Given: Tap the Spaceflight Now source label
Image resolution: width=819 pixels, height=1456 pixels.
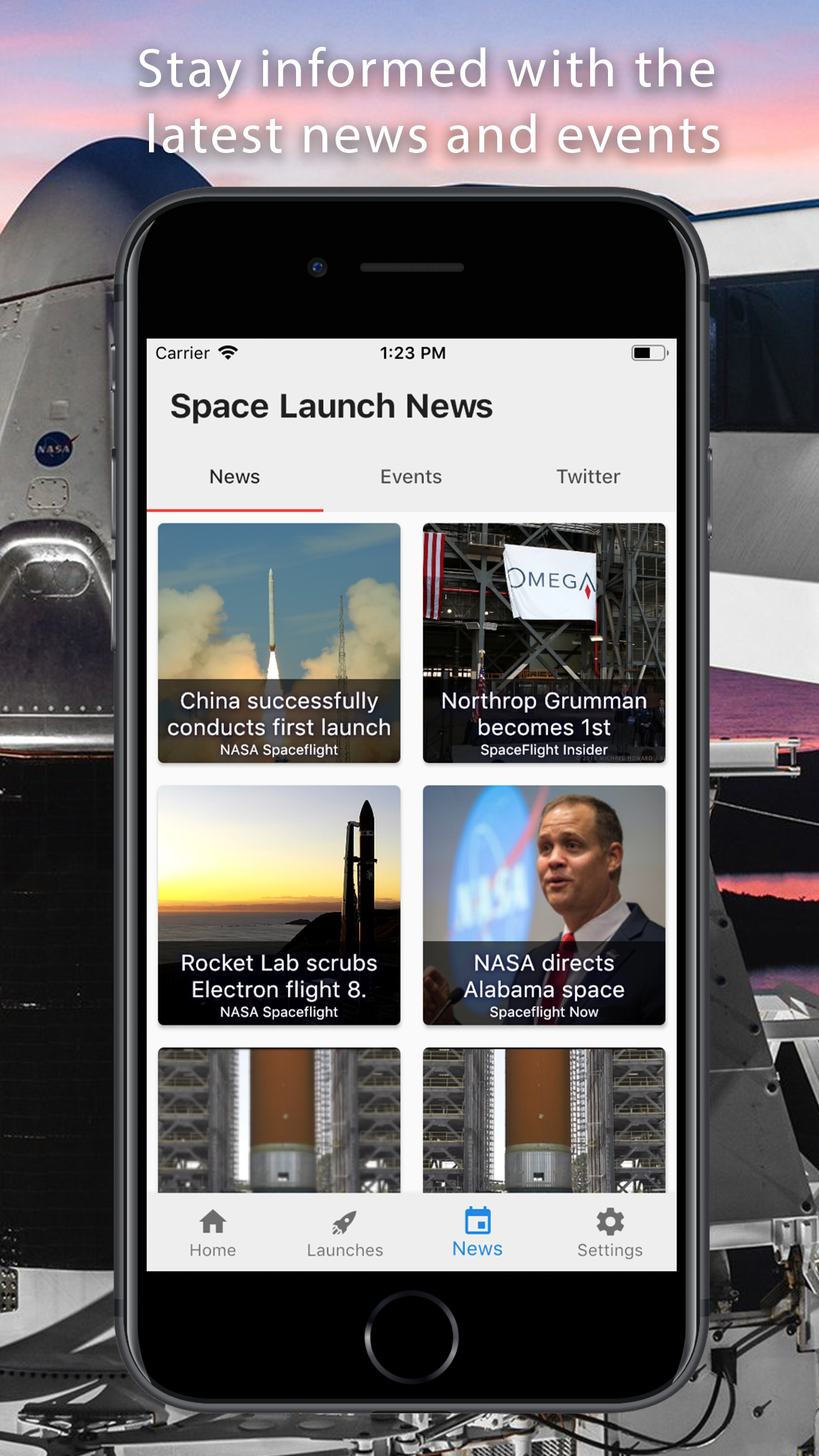Looking at the screenshot, I should tap(544, 1012).
